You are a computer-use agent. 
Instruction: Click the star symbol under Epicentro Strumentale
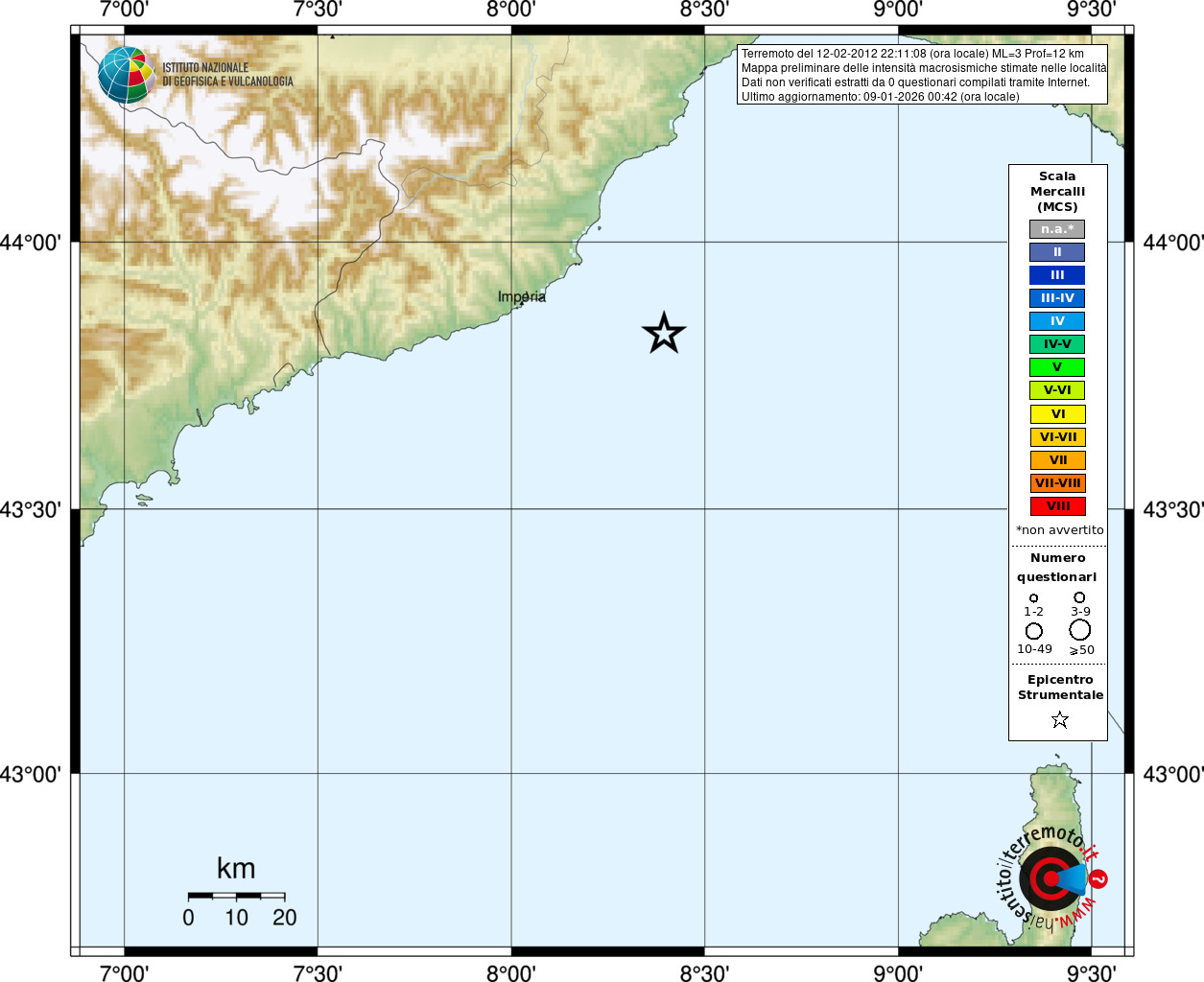click(x=1059, y=719)
